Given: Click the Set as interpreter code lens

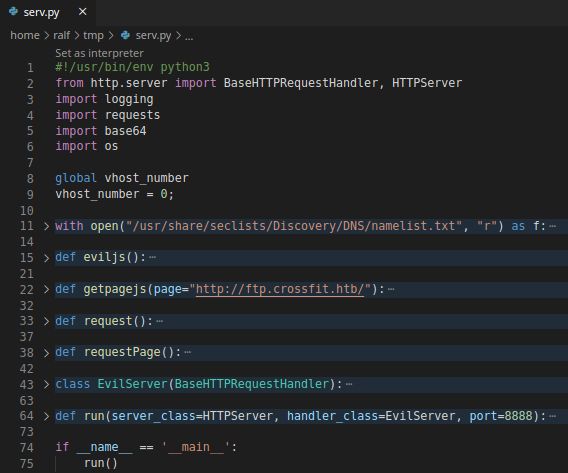Looking at the screenshot, I should (x=99, y=54).
